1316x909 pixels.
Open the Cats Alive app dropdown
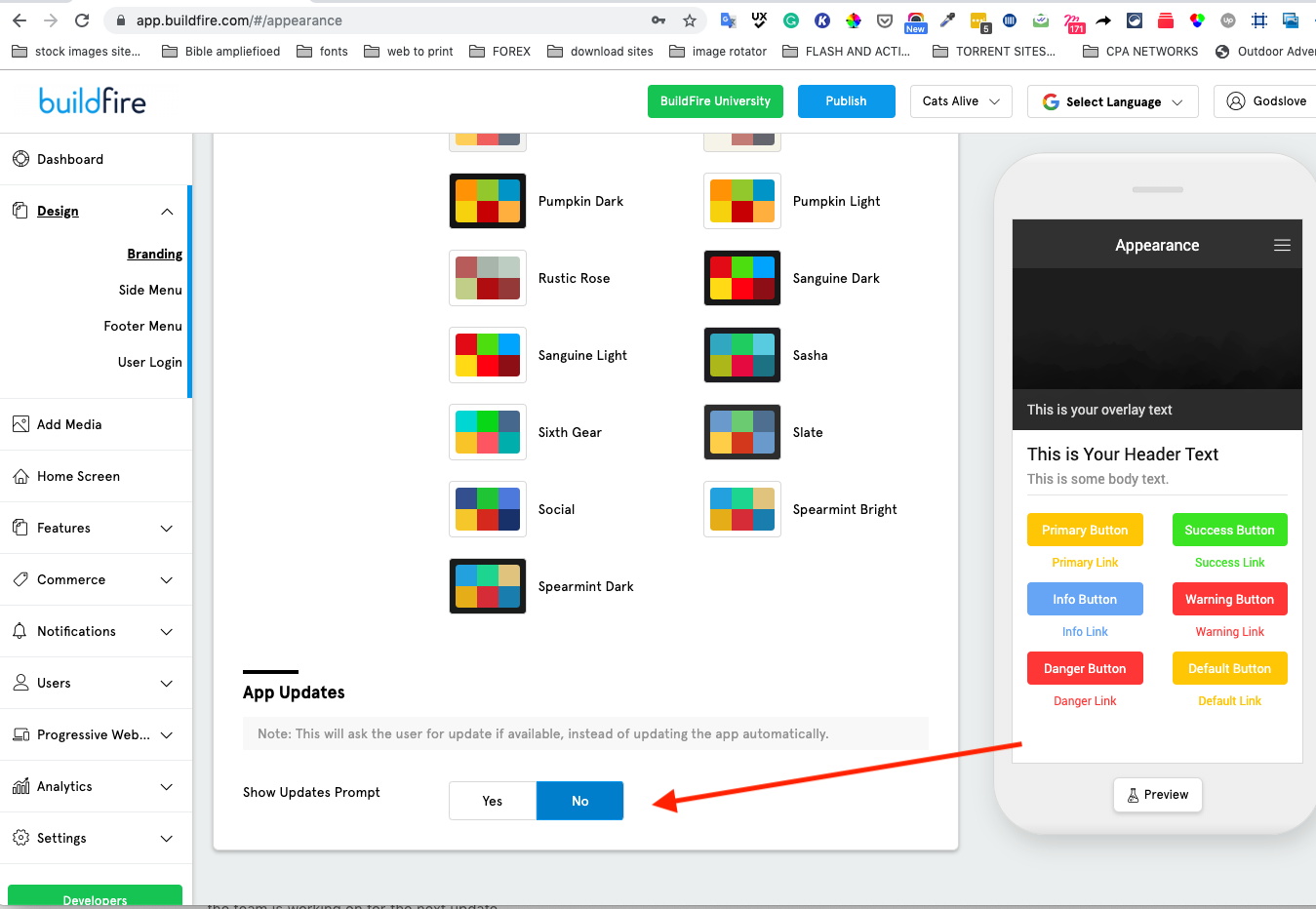(x=961, y=101)
